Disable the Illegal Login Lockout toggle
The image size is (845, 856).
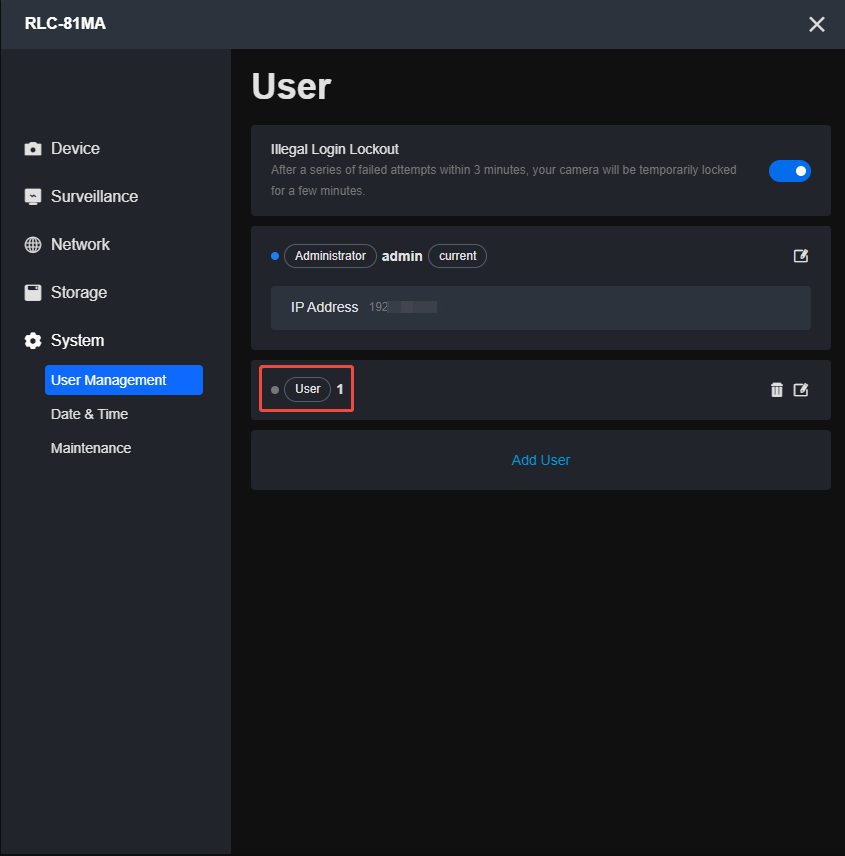click(x=789, y=171)
